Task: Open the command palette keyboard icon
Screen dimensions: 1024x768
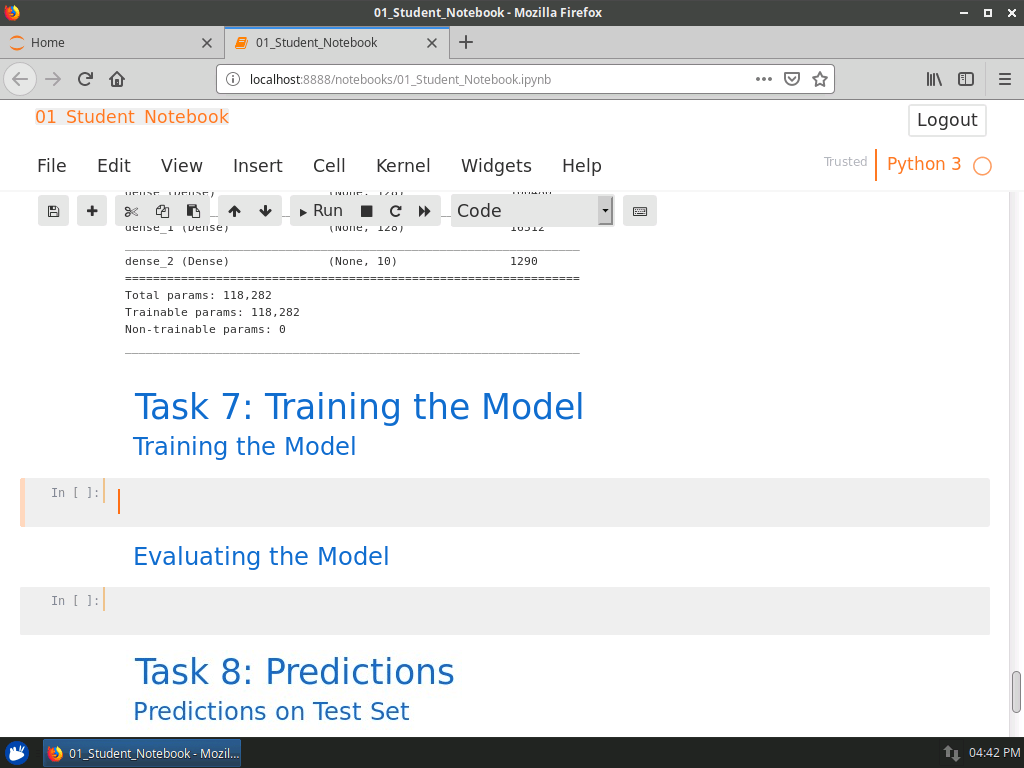Action: (x=640, y=211)
